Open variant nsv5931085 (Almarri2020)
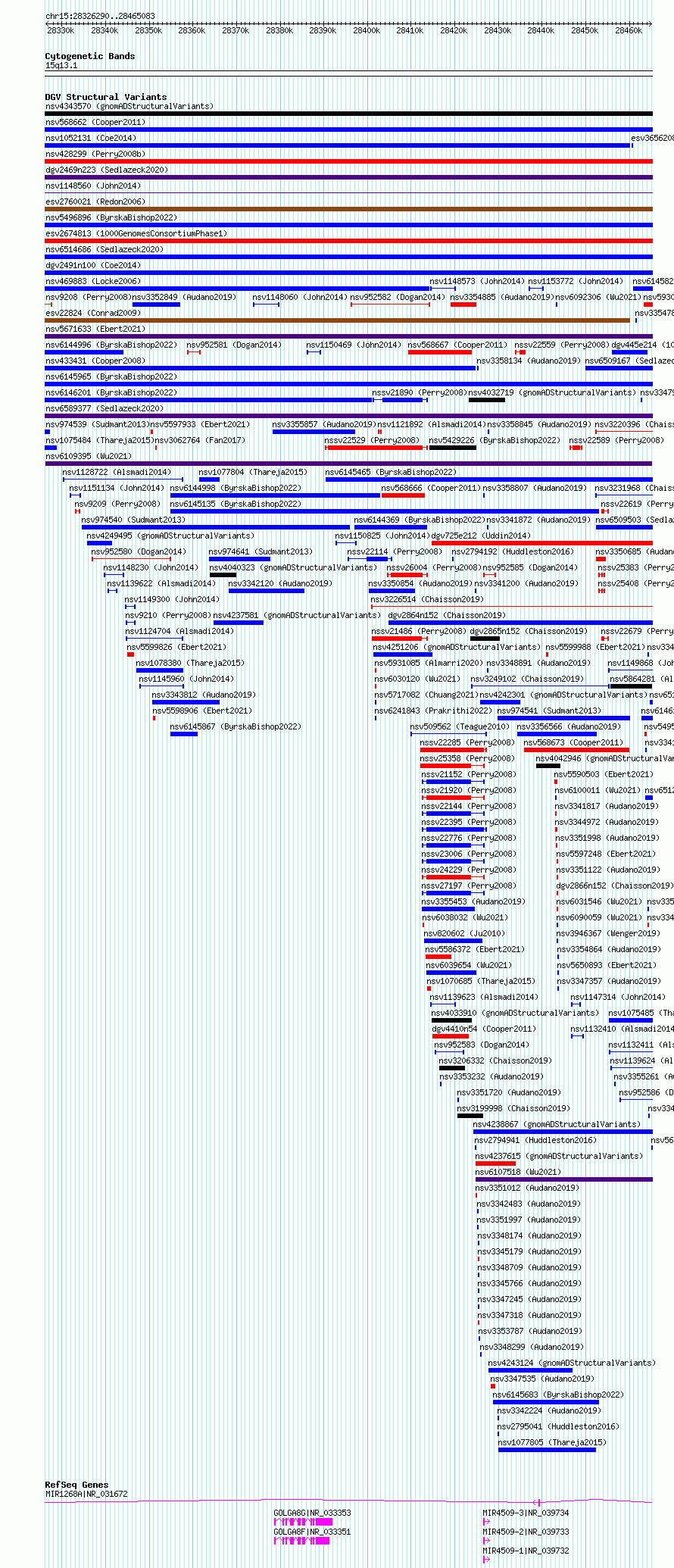The image size is (674, 1568). [429, 663]
